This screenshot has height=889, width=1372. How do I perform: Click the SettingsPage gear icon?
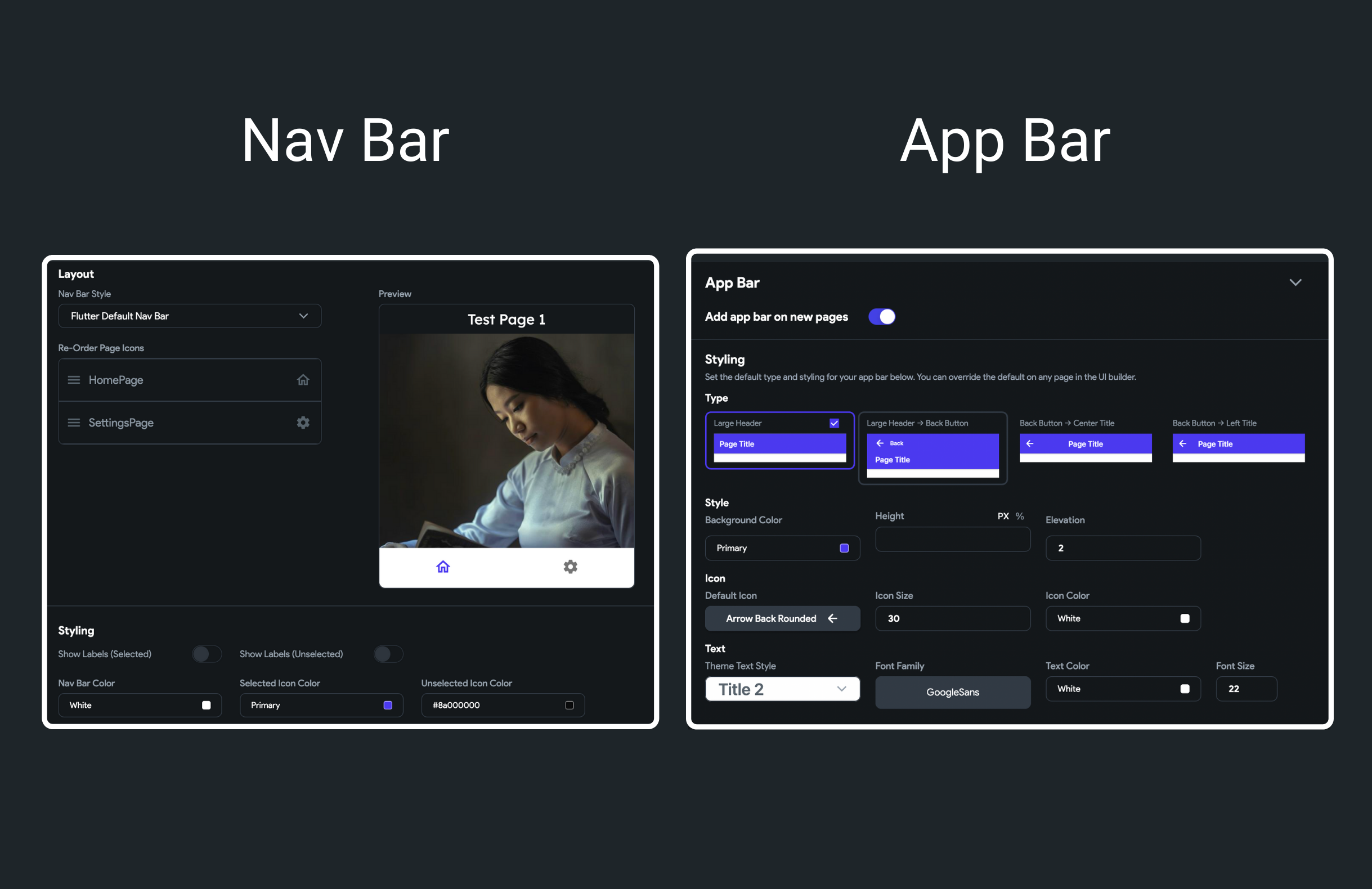(304, 422)
